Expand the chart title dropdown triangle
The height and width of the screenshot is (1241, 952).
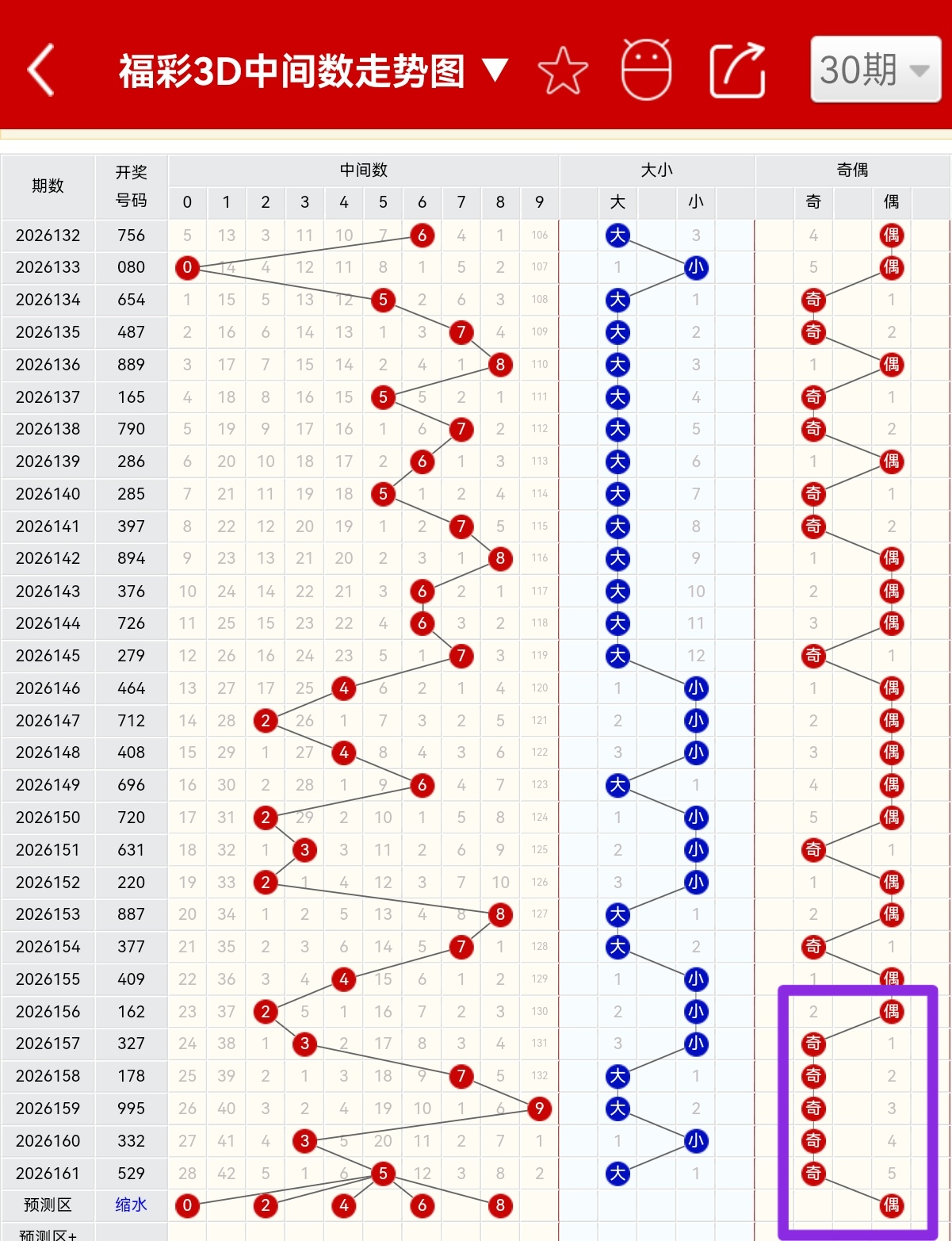pyautogui.click(x=495, y=71)
